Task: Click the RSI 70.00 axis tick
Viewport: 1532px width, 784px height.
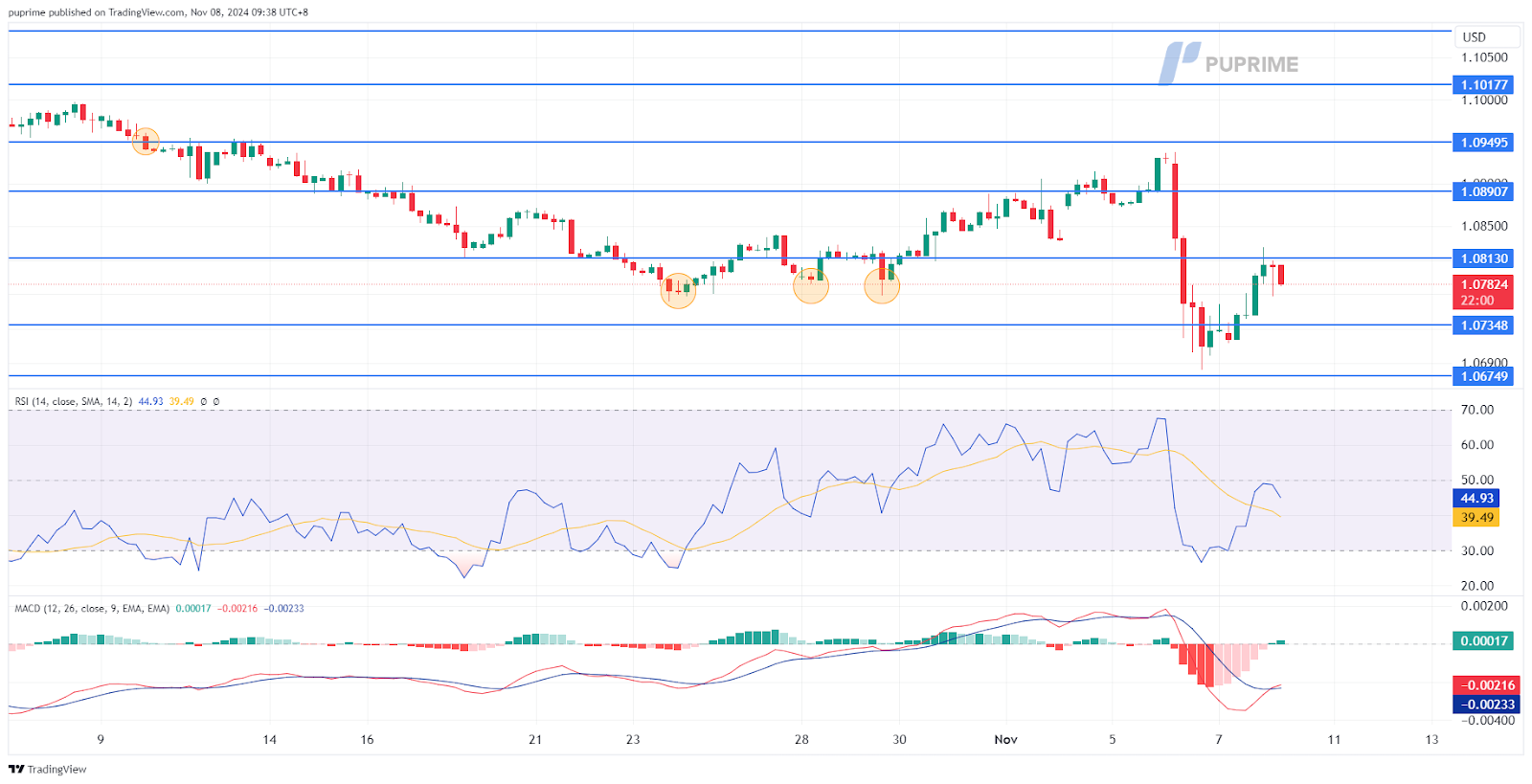Action: (x=1477, y=410)
